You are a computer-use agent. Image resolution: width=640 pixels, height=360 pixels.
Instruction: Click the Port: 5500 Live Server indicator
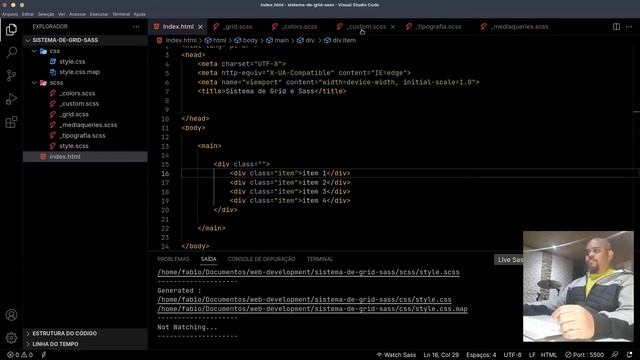(x=584, y=355)
